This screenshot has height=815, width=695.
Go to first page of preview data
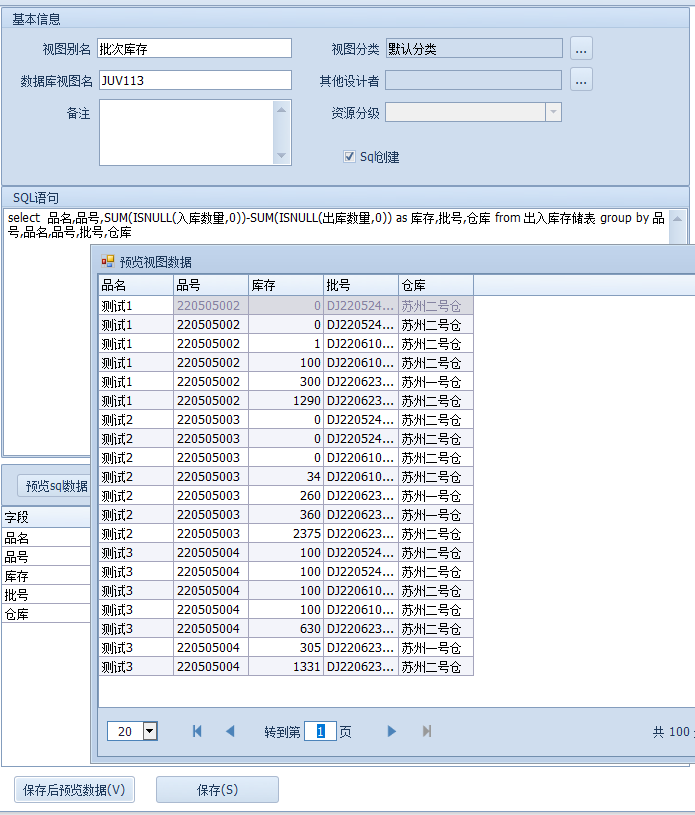pos(197,731)
